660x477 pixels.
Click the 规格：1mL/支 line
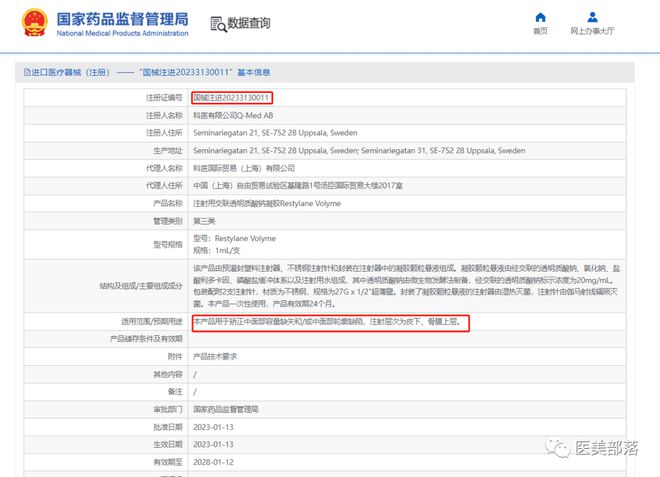(x=216, y=250)
